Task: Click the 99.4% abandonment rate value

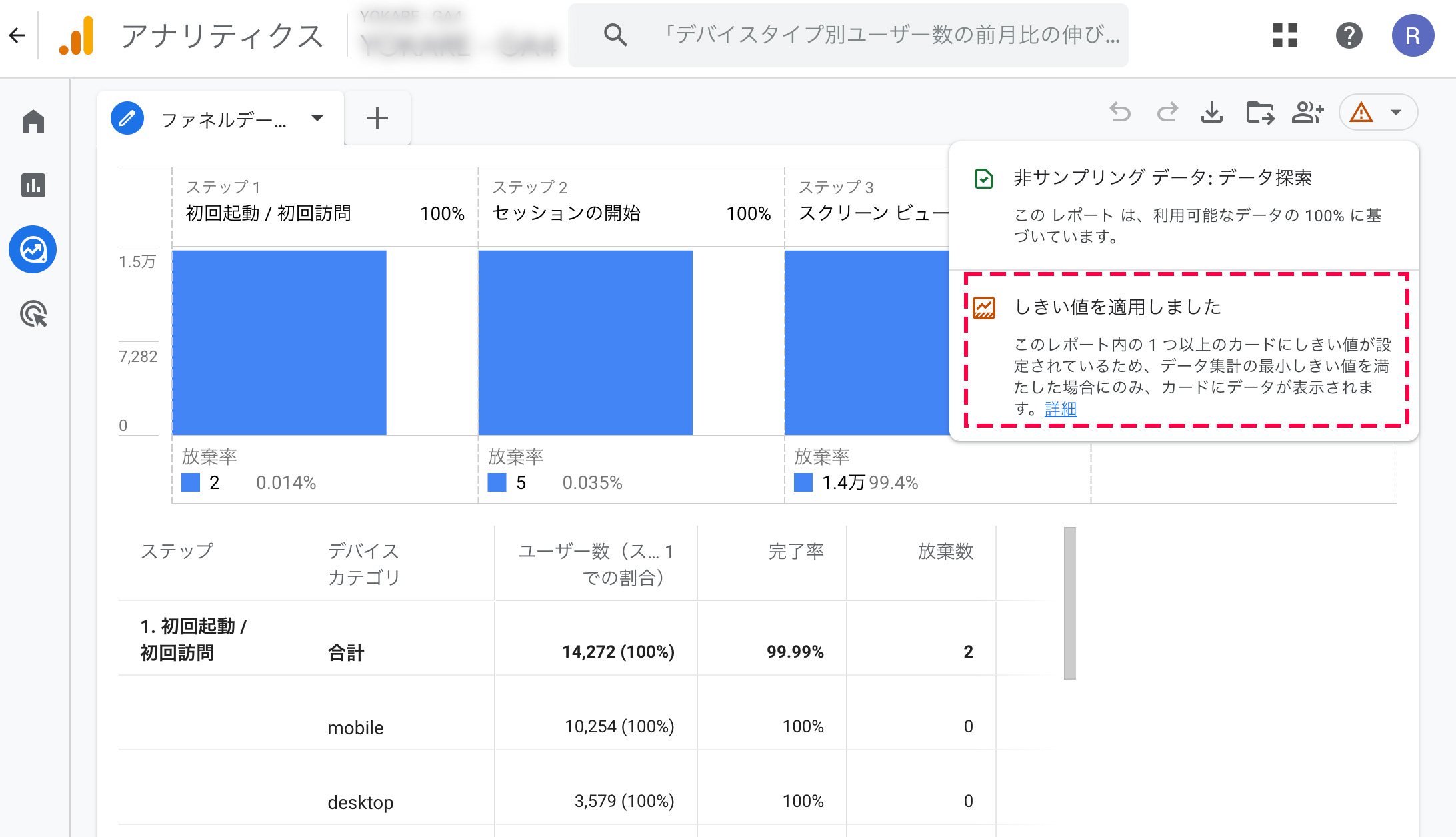Action: click(x=893, y=482)
